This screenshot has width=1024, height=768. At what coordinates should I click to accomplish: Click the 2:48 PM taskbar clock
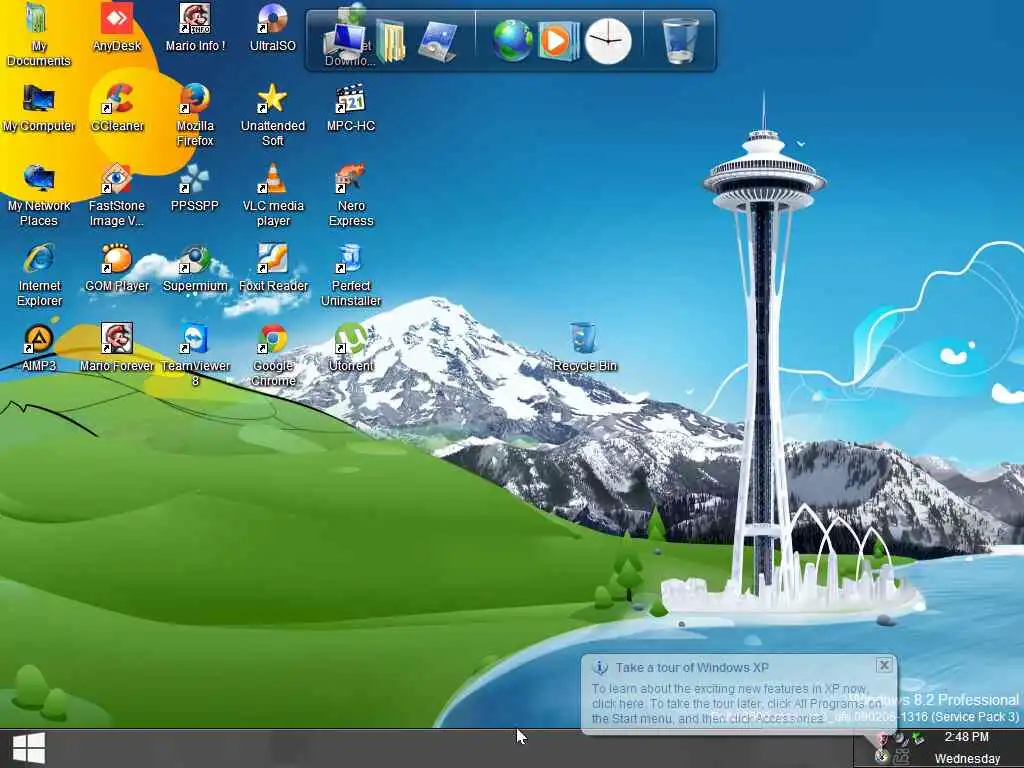point(967,737)
